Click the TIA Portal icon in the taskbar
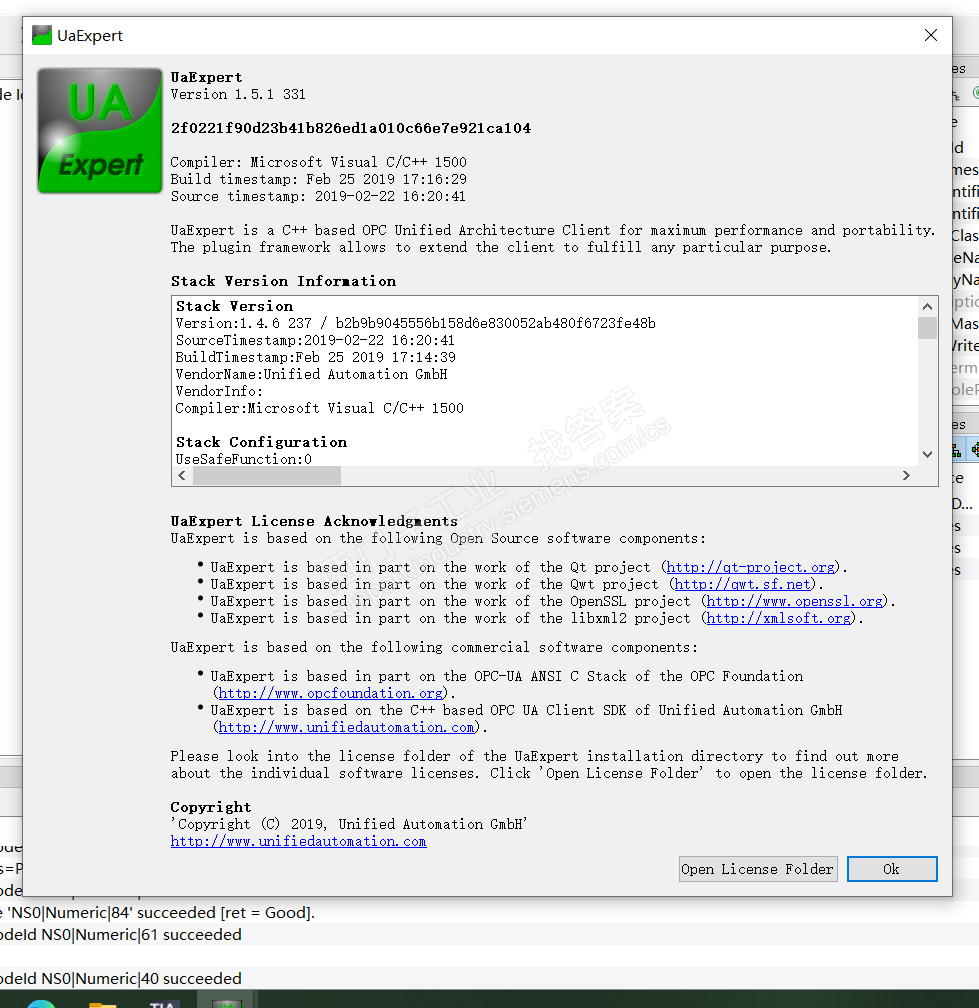Image resolution: width=979 pixels, height=1008 pixels. (163, 1004)
